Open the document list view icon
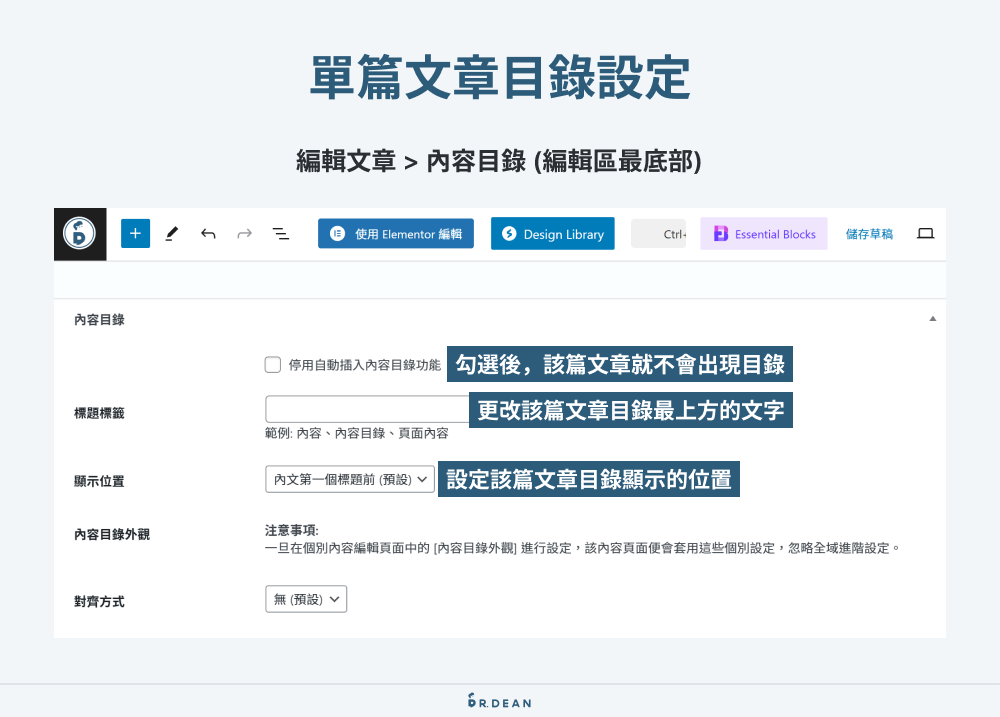1000x717 pixels. [x=280, y=233]
